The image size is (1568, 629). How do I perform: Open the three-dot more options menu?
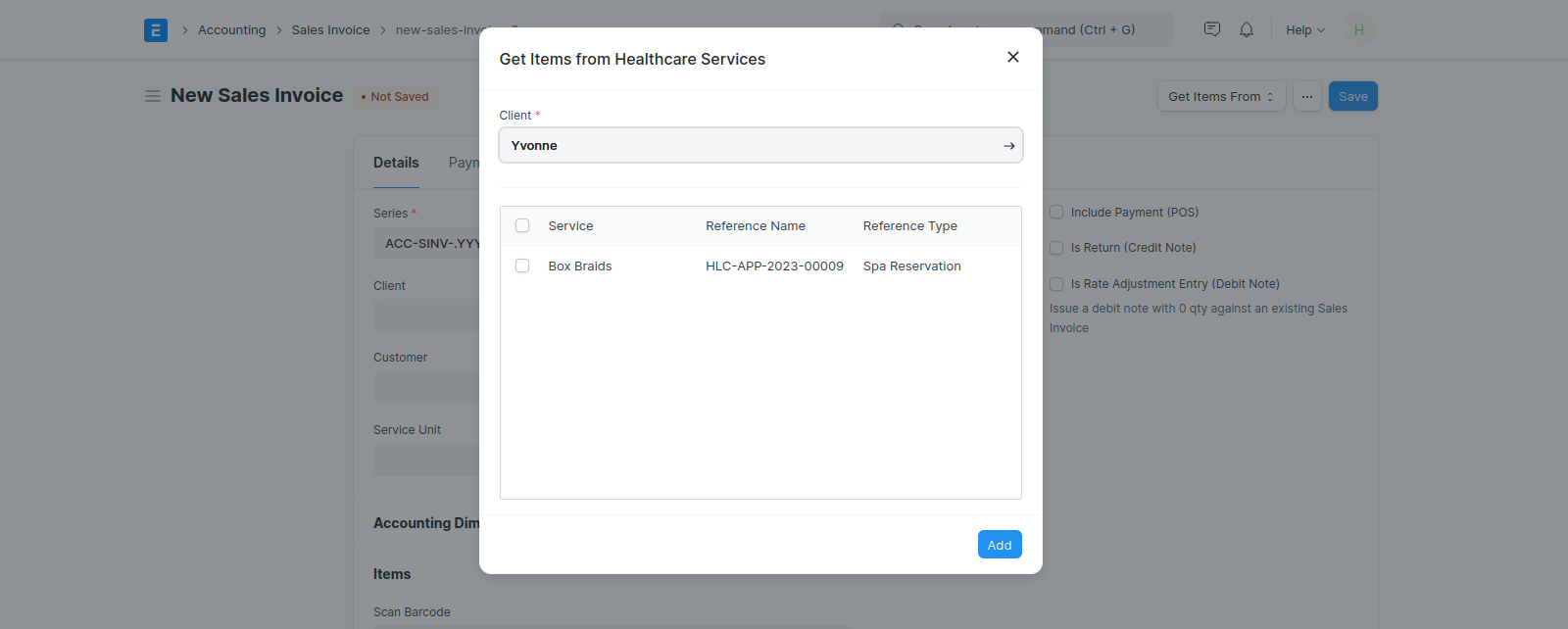pyautogui.click(x=1307, y=96)
